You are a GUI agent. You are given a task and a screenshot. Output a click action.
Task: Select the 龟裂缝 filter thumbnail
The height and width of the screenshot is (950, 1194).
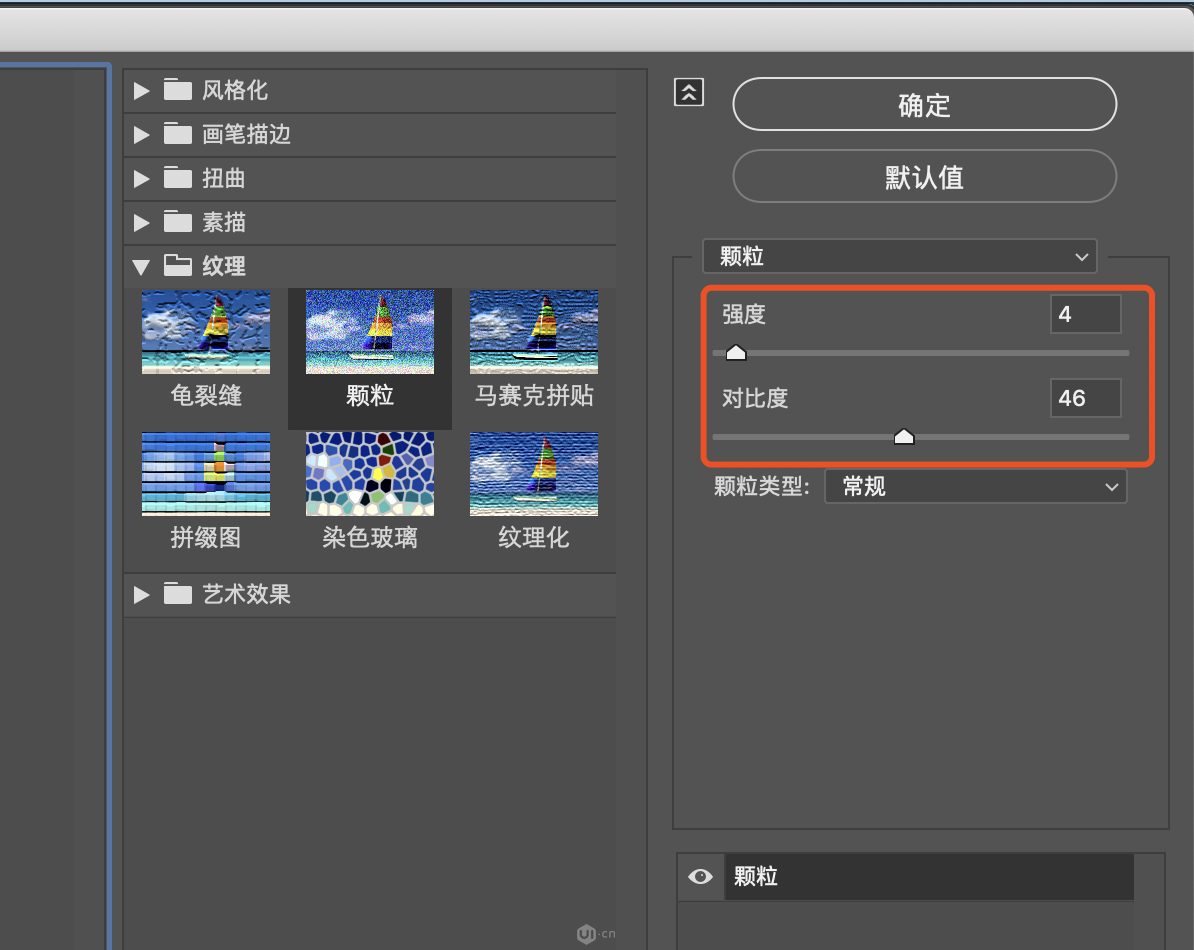coord(206,332)
